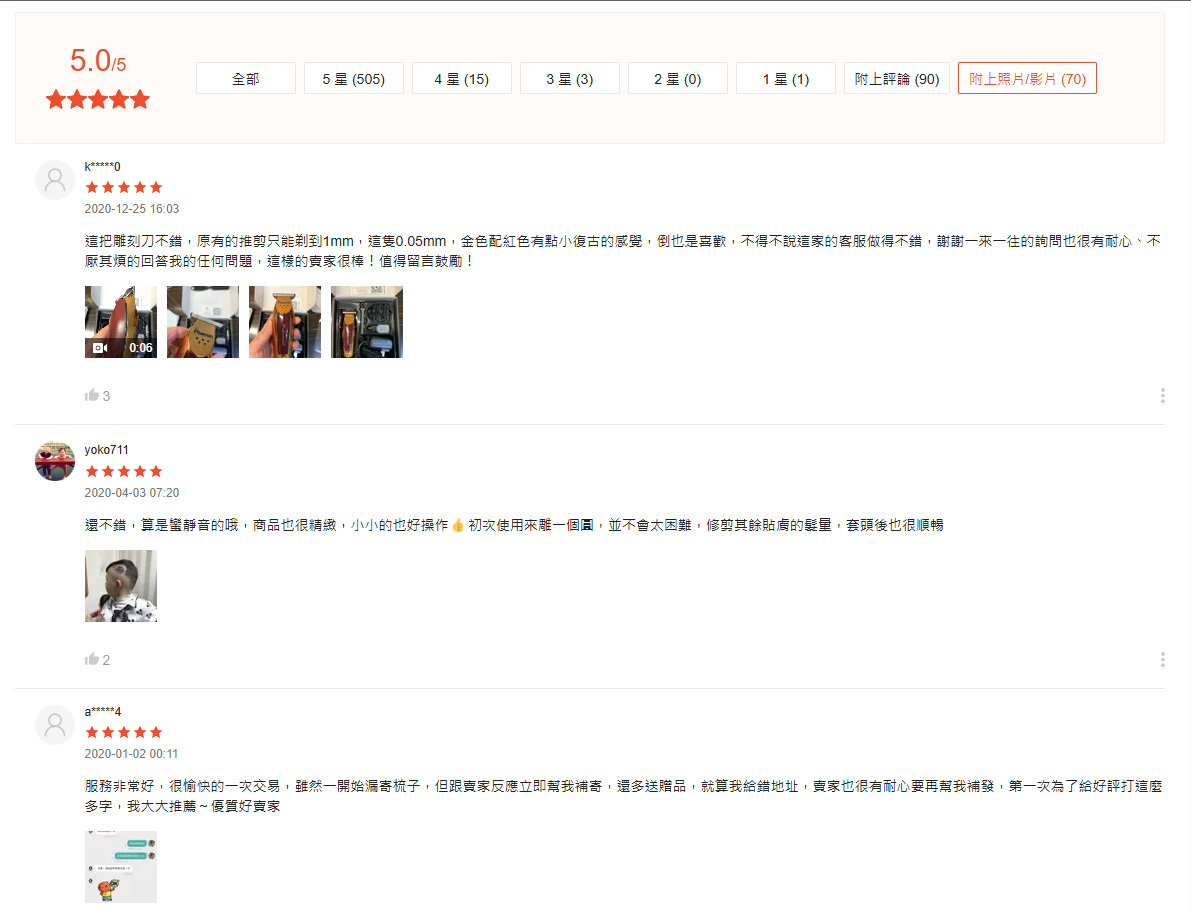The height and width of the screenshot is (912, 1191).
Task: Play the 0:06 video thumbnail in the first review
Action: coord(121,322)
